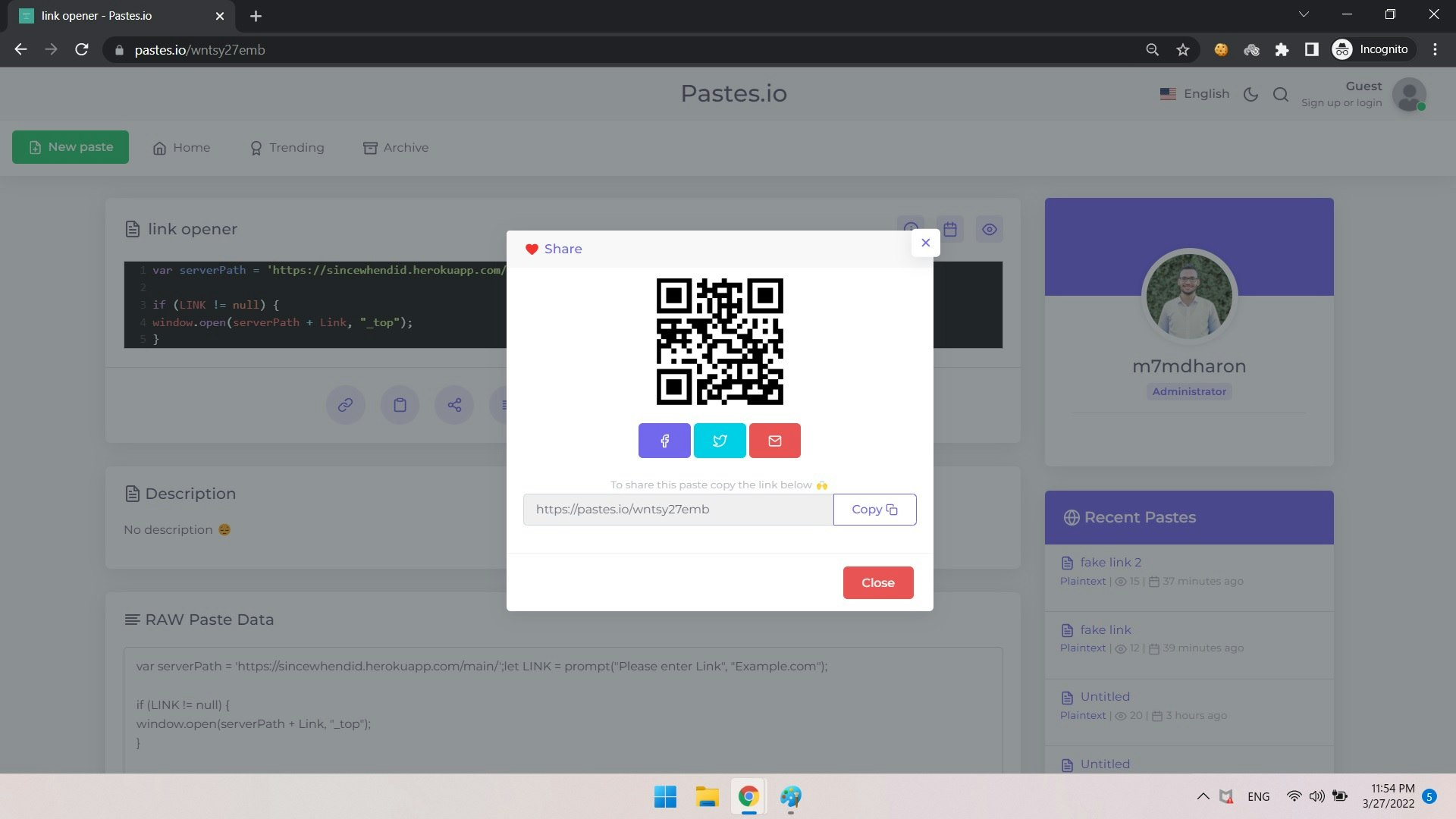Go to the Trending tab
Viewport: 1456px width, 819px height.
[287, 148]
